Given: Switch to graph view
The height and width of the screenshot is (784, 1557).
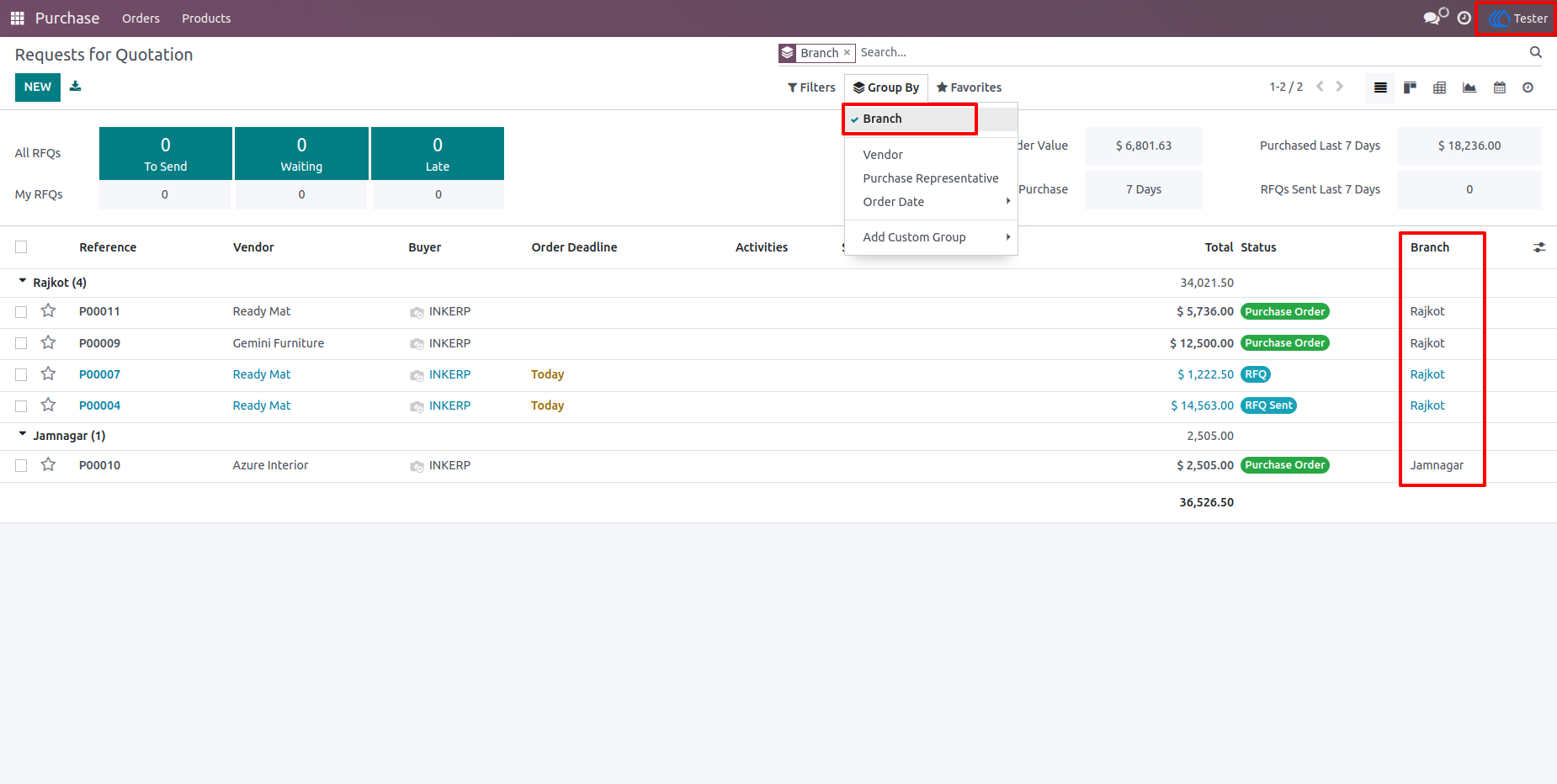Looking at the screenshot, I should [x=1469, y=87].
